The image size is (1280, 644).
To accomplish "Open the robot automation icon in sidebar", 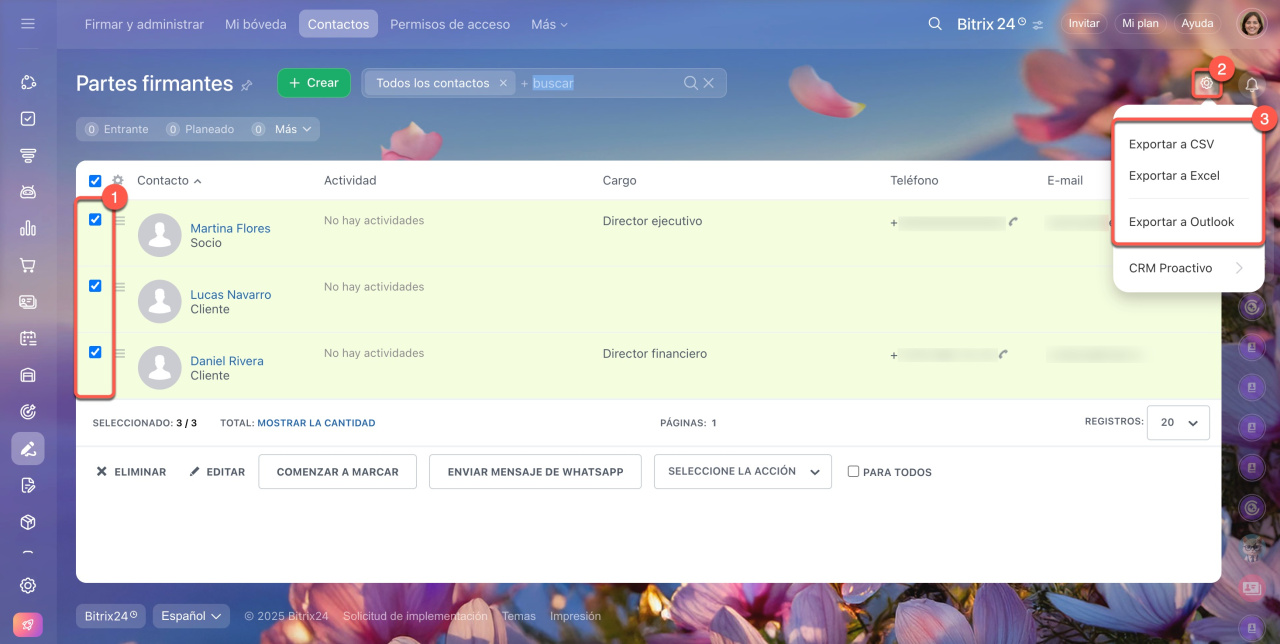I will point(28,191).
